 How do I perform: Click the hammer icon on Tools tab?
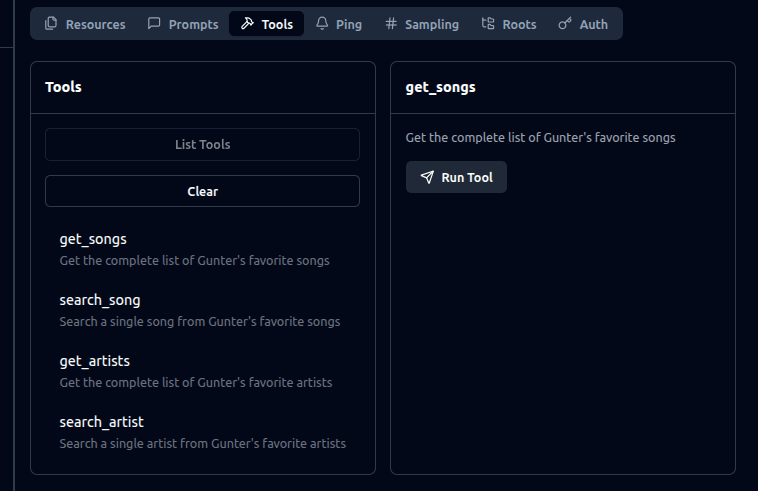(247, 24)
